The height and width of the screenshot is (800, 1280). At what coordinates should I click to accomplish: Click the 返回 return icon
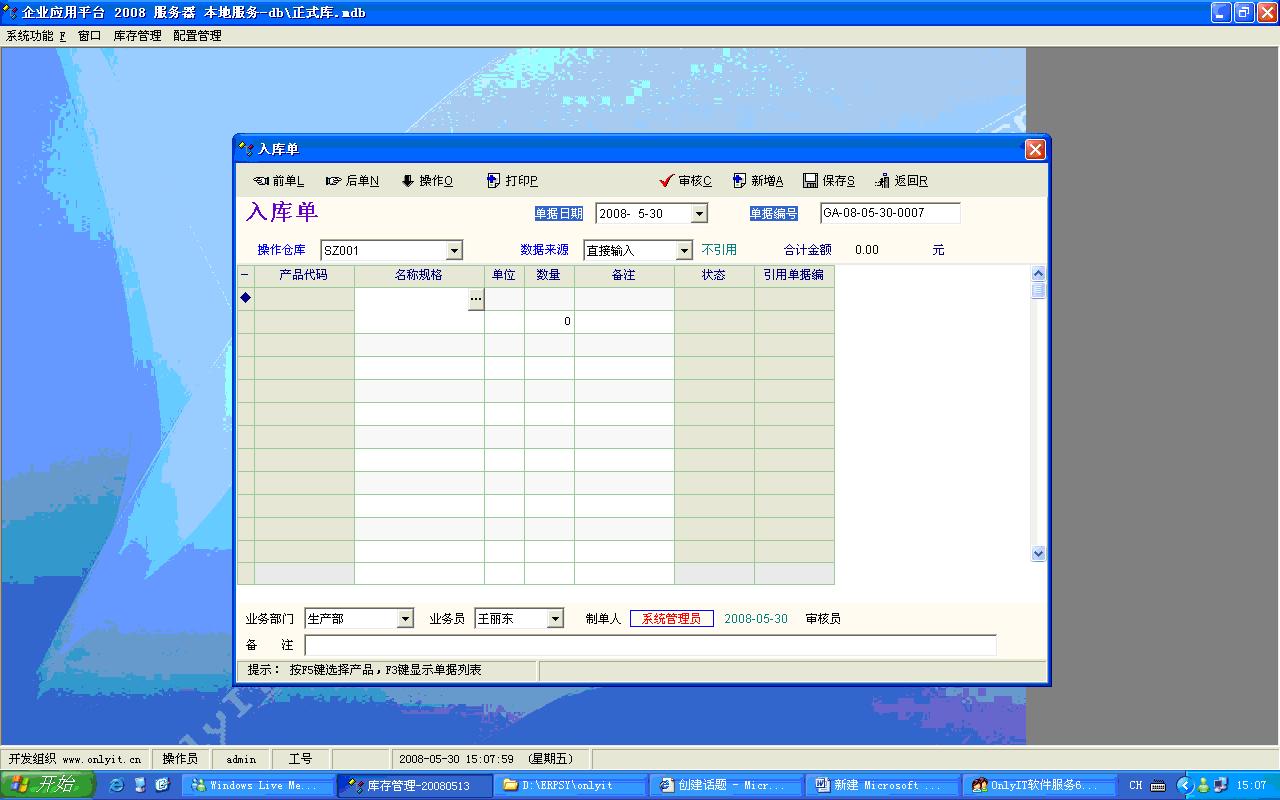(883, 181)
